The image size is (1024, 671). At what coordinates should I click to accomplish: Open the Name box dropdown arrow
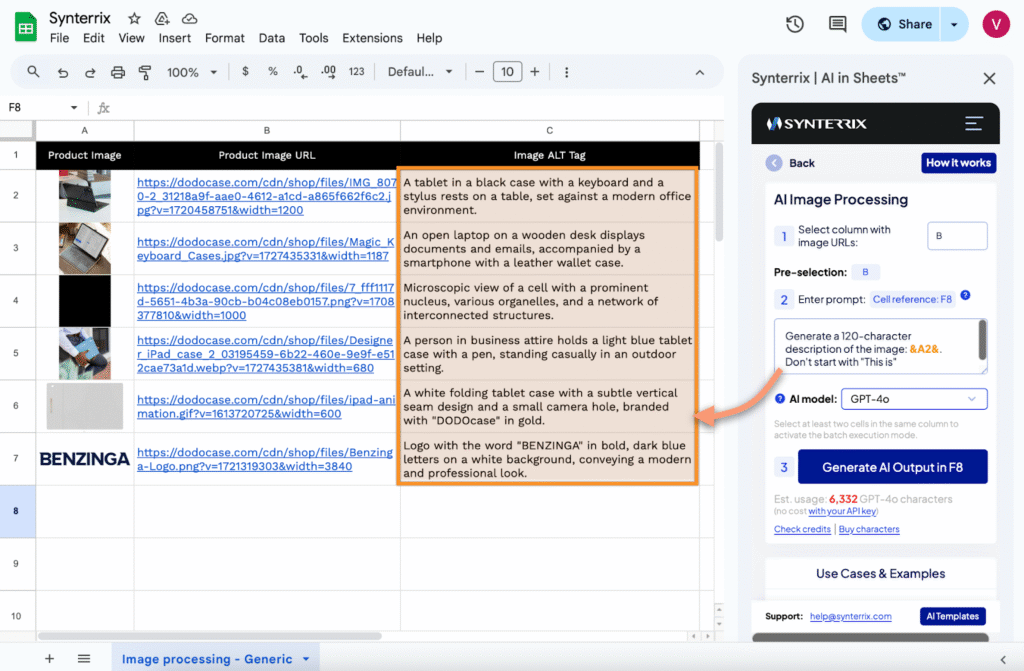coord(74,108)
